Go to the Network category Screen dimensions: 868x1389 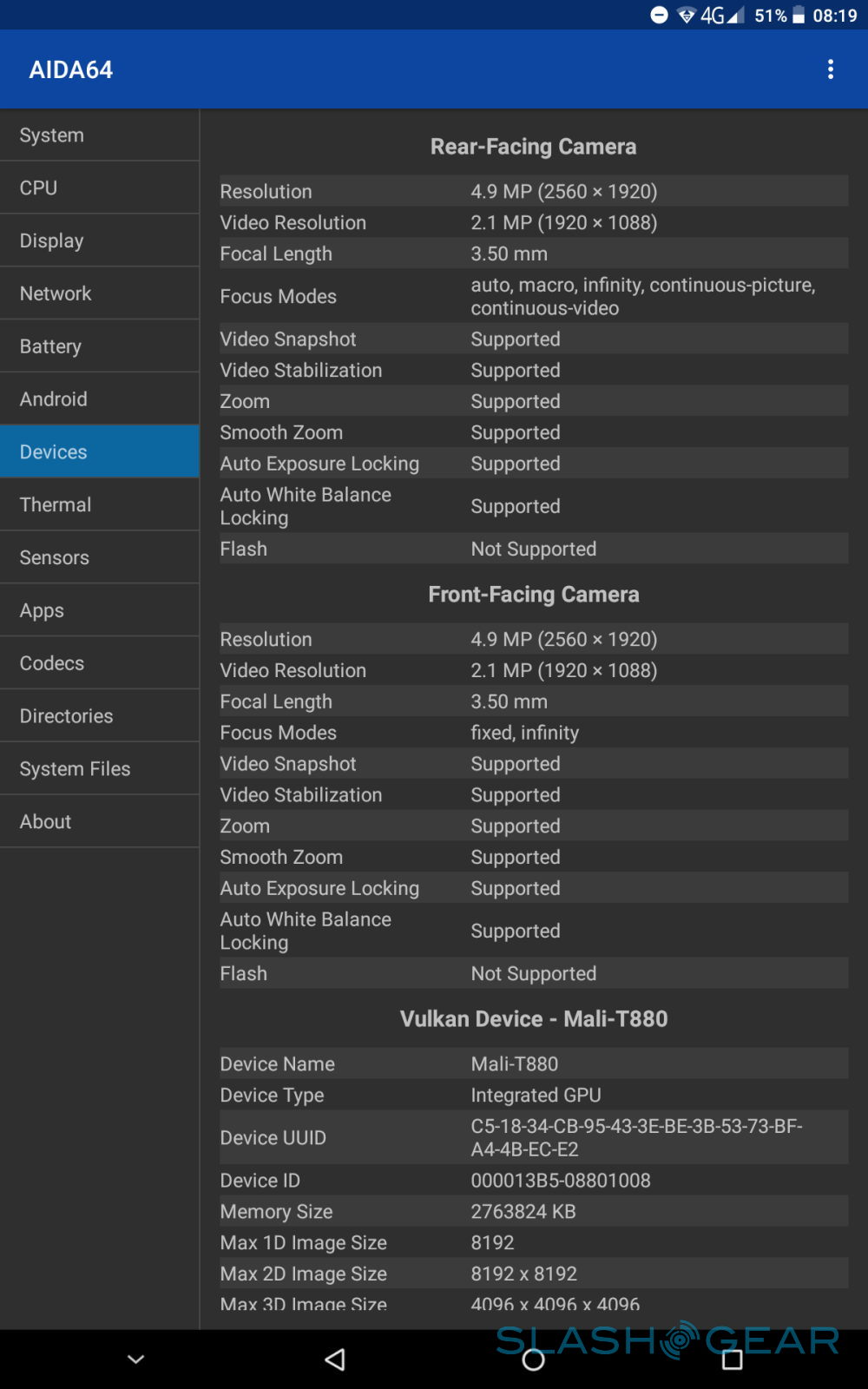pos(100,293)
